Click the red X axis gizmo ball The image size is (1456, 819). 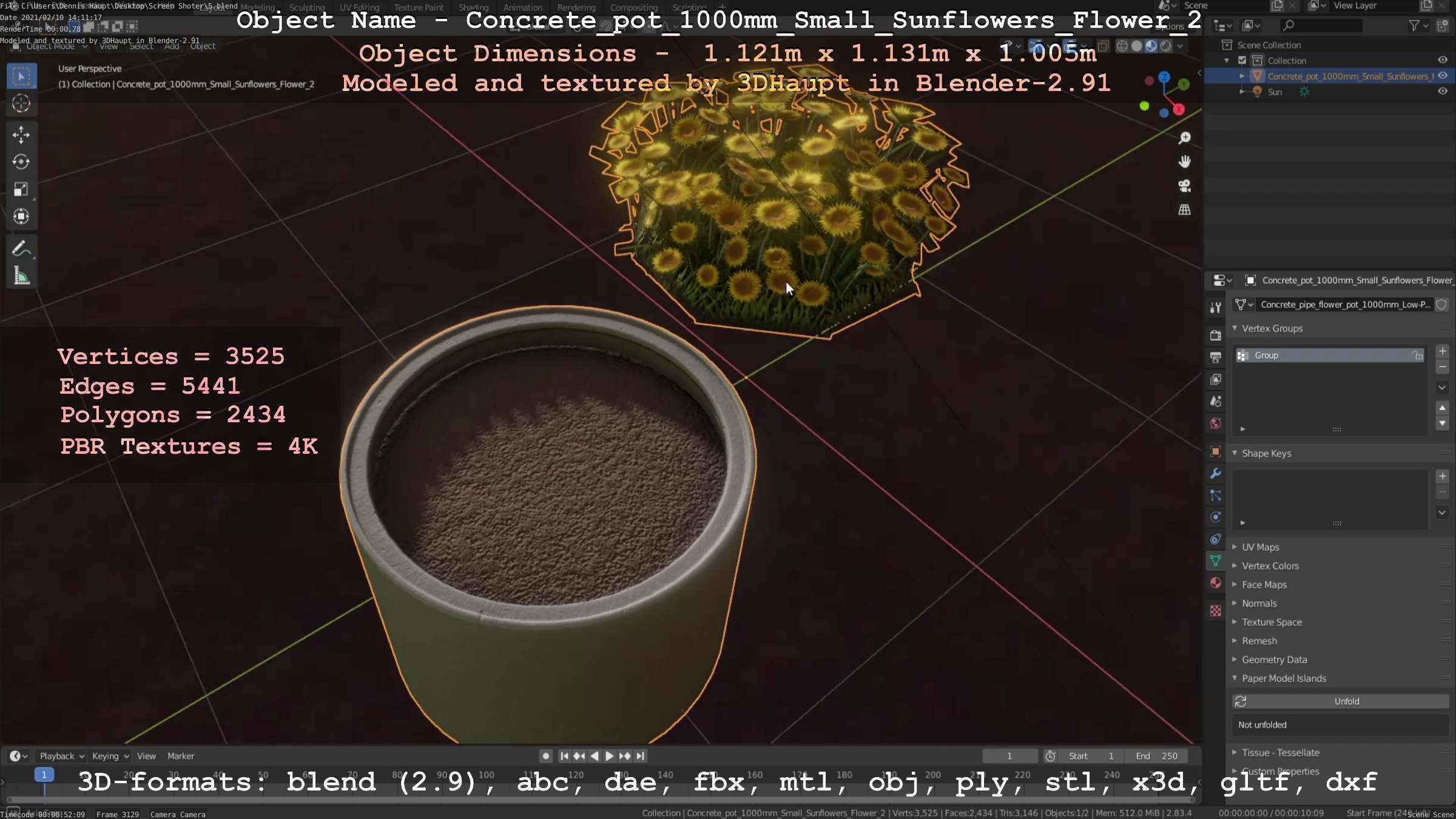pyautogui.click(x=1178, y=109)
